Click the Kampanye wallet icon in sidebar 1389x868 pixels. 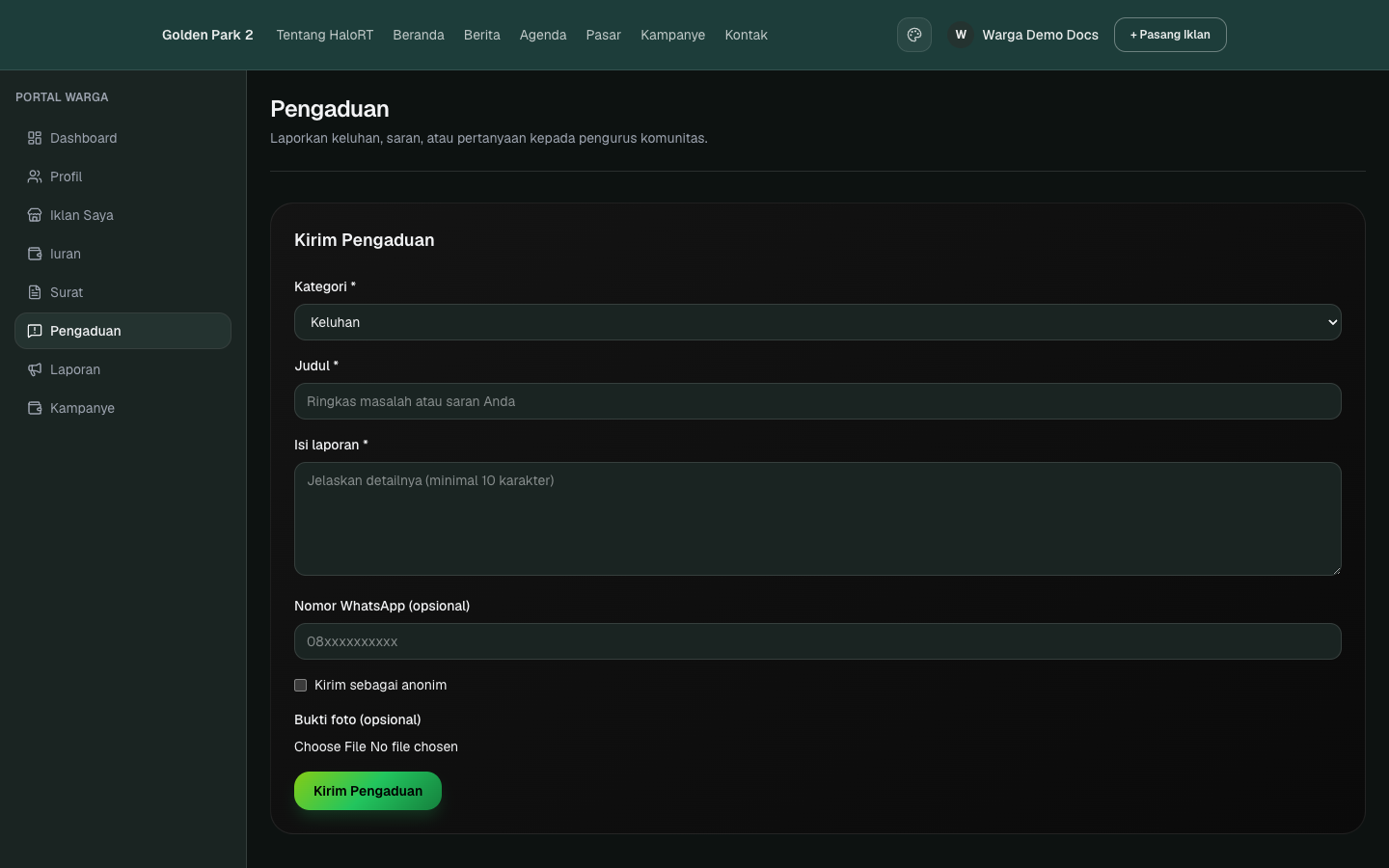[35, 408]
